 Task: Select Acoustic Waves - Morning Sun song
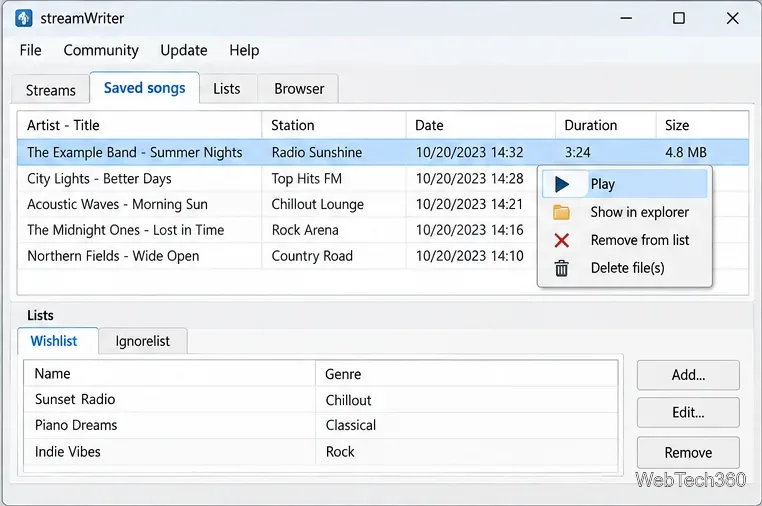pos(117,205)
